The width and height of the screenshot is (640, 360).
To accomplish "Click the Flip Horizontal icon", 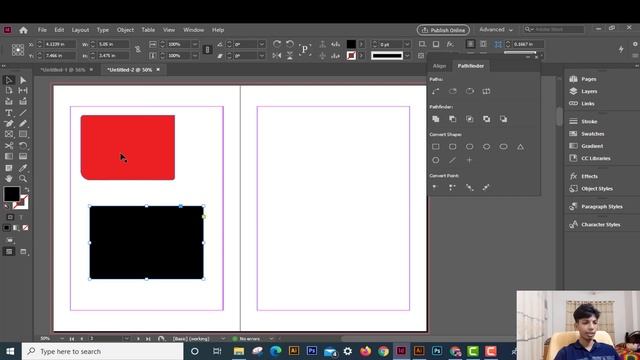I will [x=277, y=56].
